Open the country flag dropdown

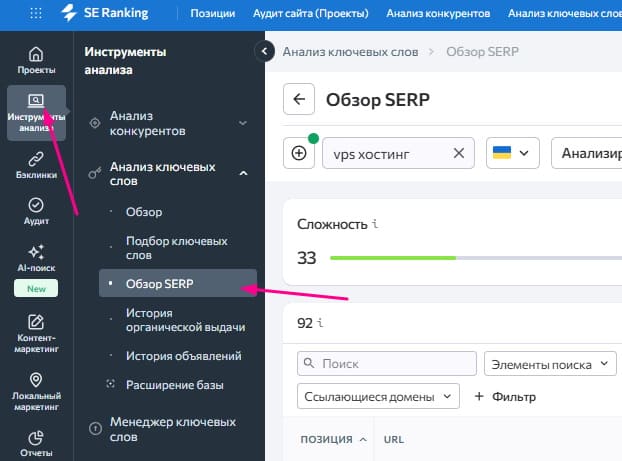click(513, 153)
